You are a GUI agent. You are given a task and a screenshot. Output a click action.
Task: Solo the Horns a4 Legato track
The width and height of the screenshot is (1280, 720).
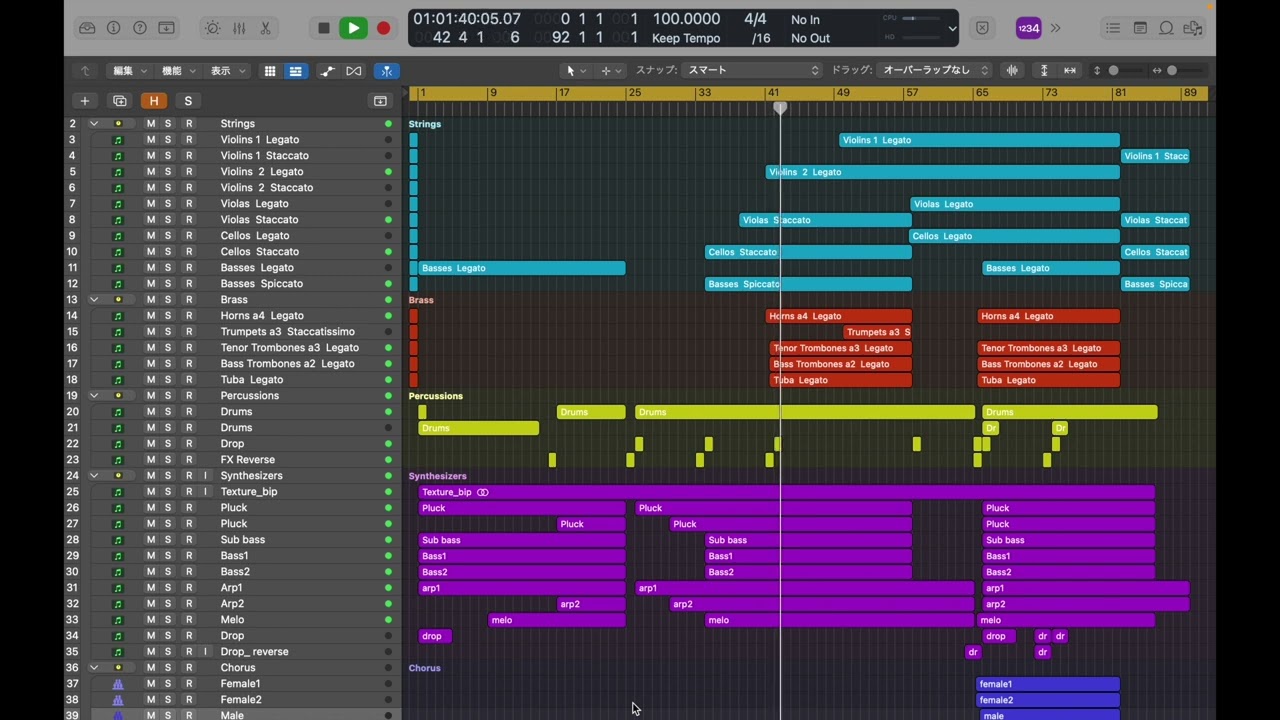(x=168, y=316)
